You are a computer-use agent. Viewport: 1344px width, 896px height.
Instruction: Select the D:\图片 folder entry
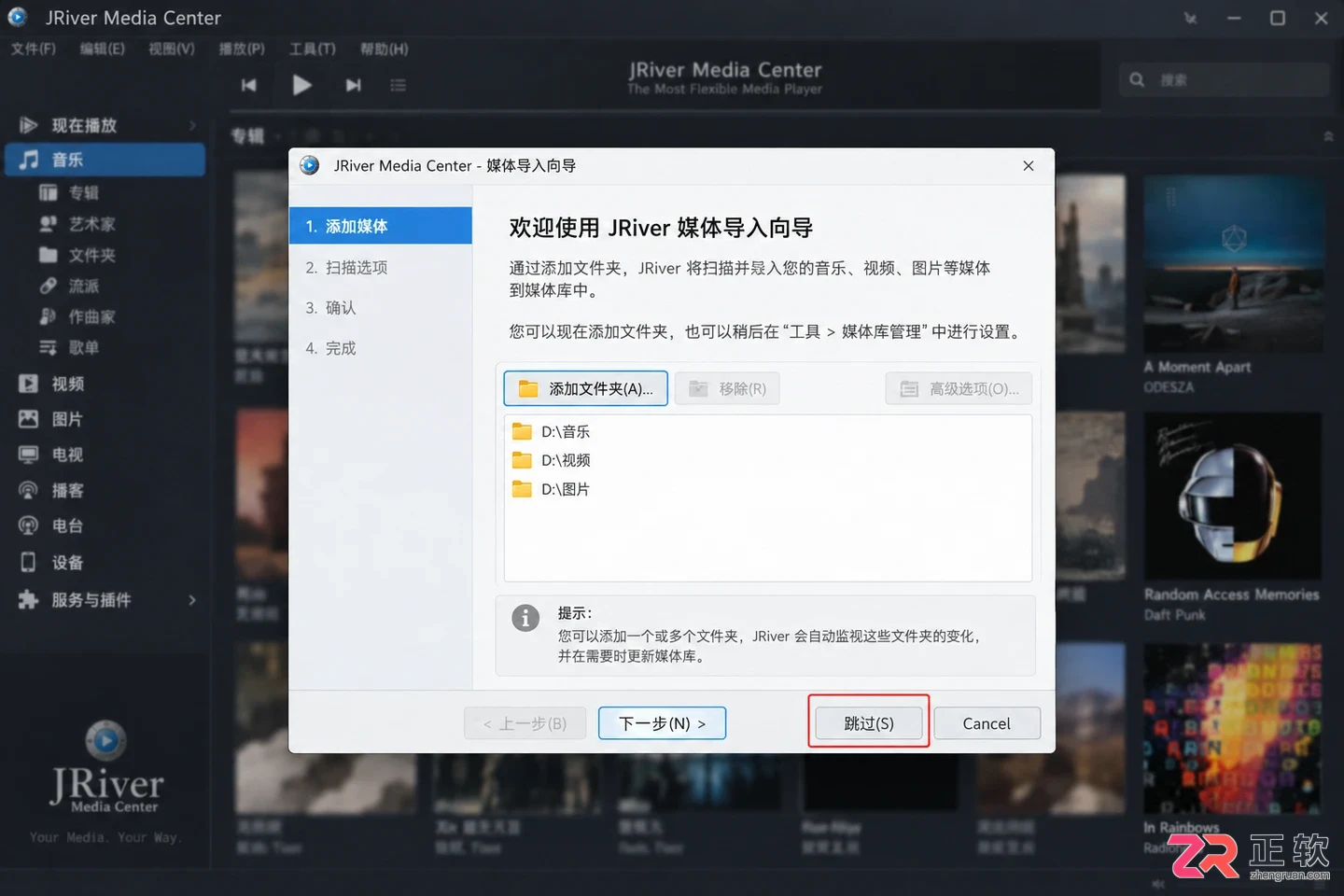552,489
